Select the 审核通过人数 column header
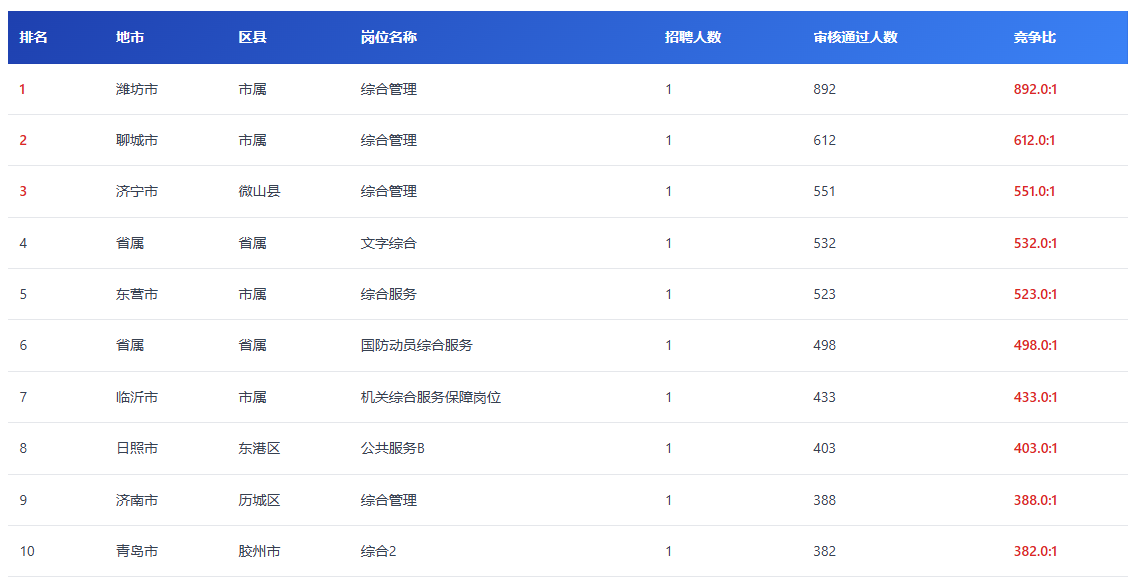 [x=855, y=37]
